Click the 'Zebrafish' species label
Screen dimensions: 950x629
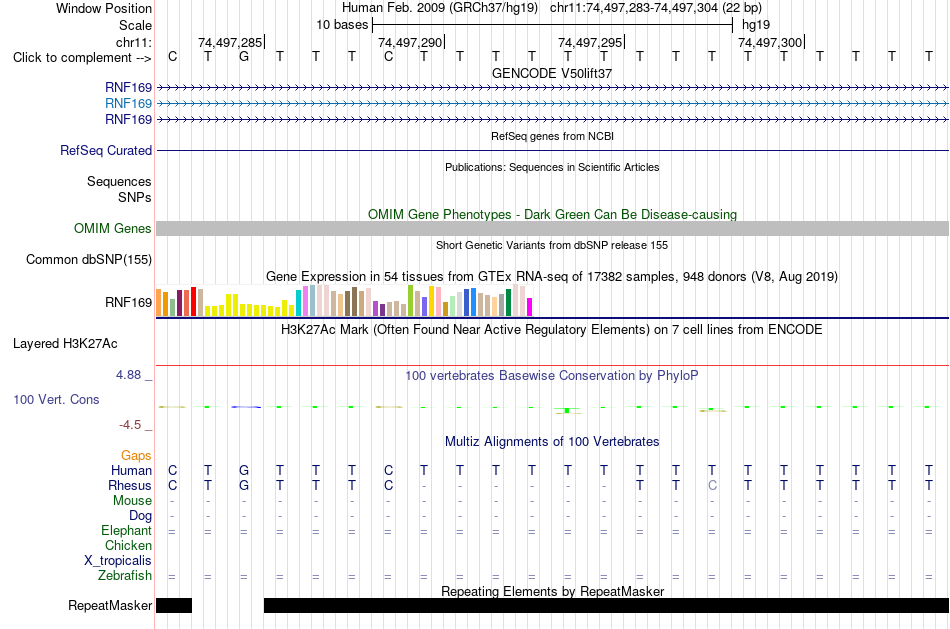pos(125,575)
